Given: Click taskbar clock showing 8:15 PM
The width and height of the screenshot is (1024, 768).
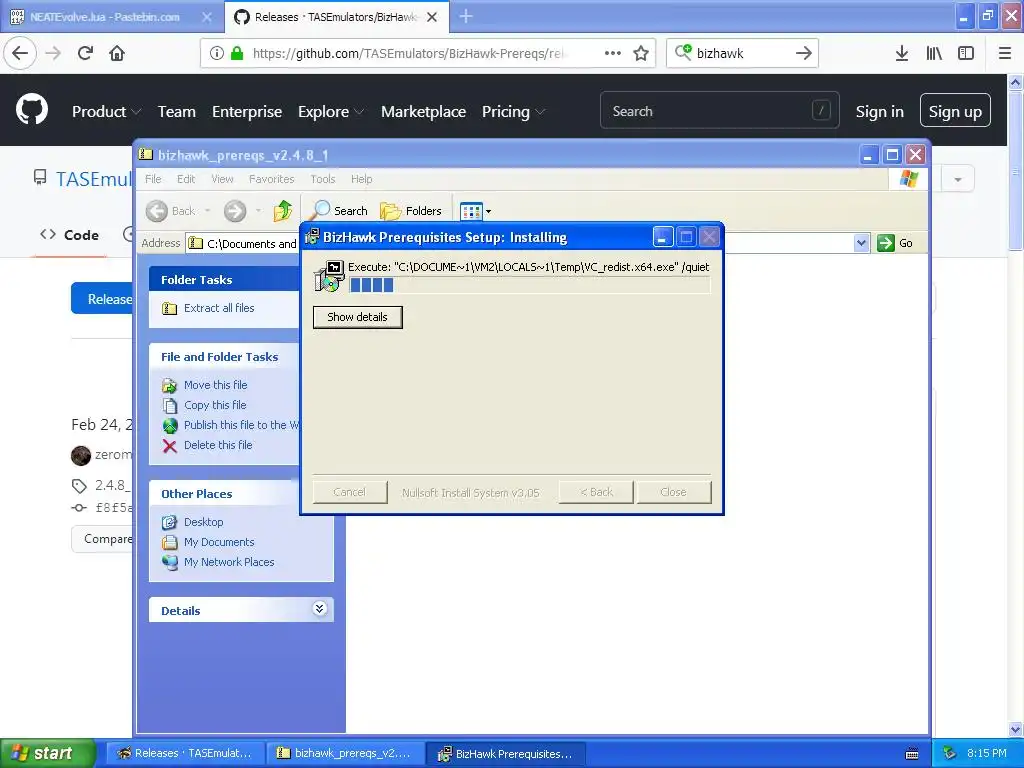Looking at the screenshot, I should [x=986, y=753].
